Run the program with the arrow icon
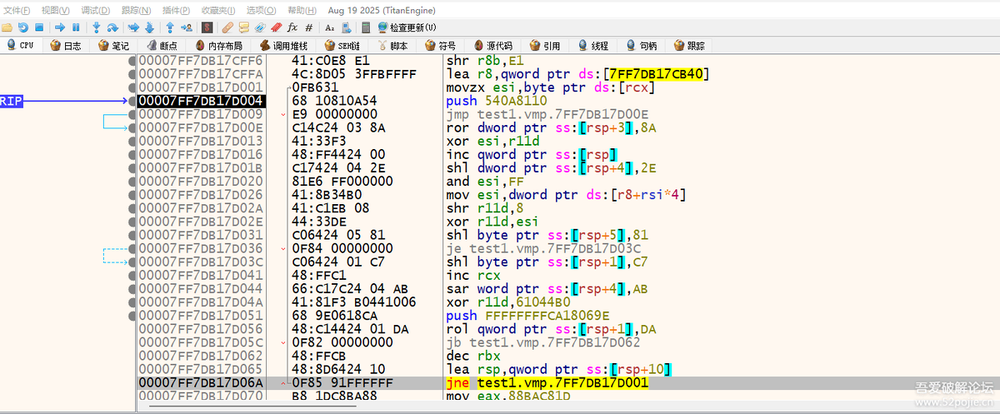 point(60,27)
